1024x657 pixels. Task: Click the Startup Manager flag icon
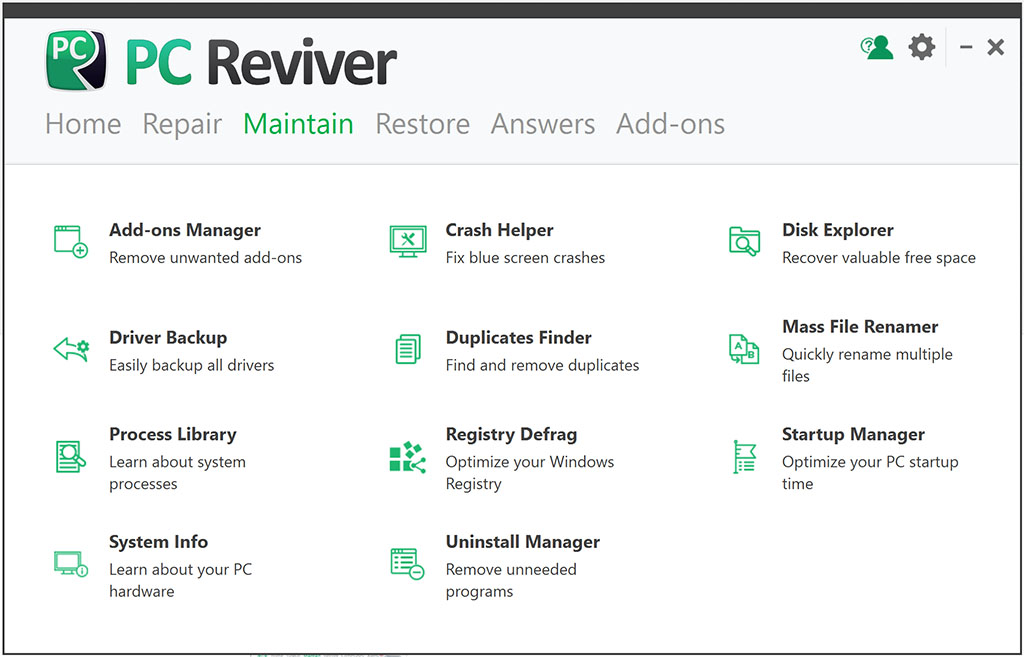744,457
